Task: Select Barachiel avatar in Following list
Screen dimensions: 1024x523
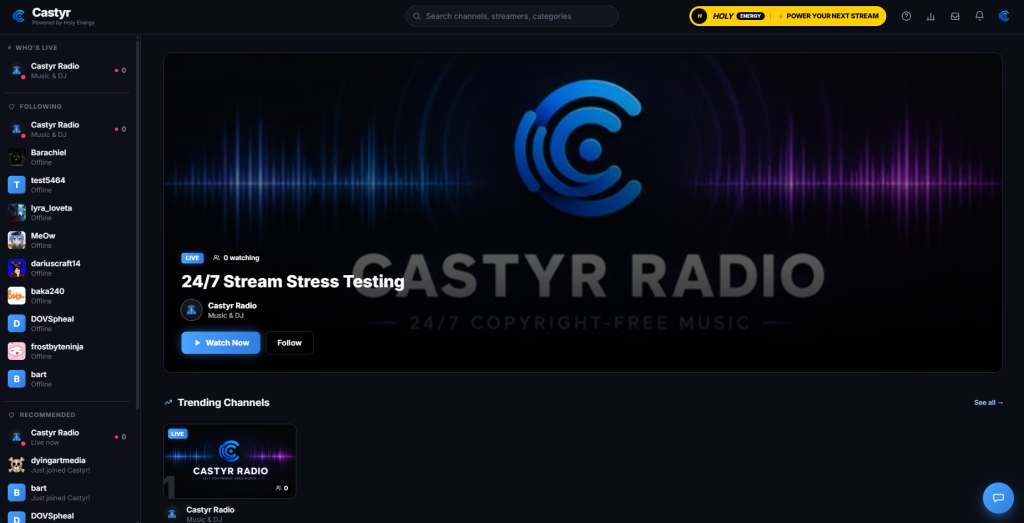Action: pos(16,157)
